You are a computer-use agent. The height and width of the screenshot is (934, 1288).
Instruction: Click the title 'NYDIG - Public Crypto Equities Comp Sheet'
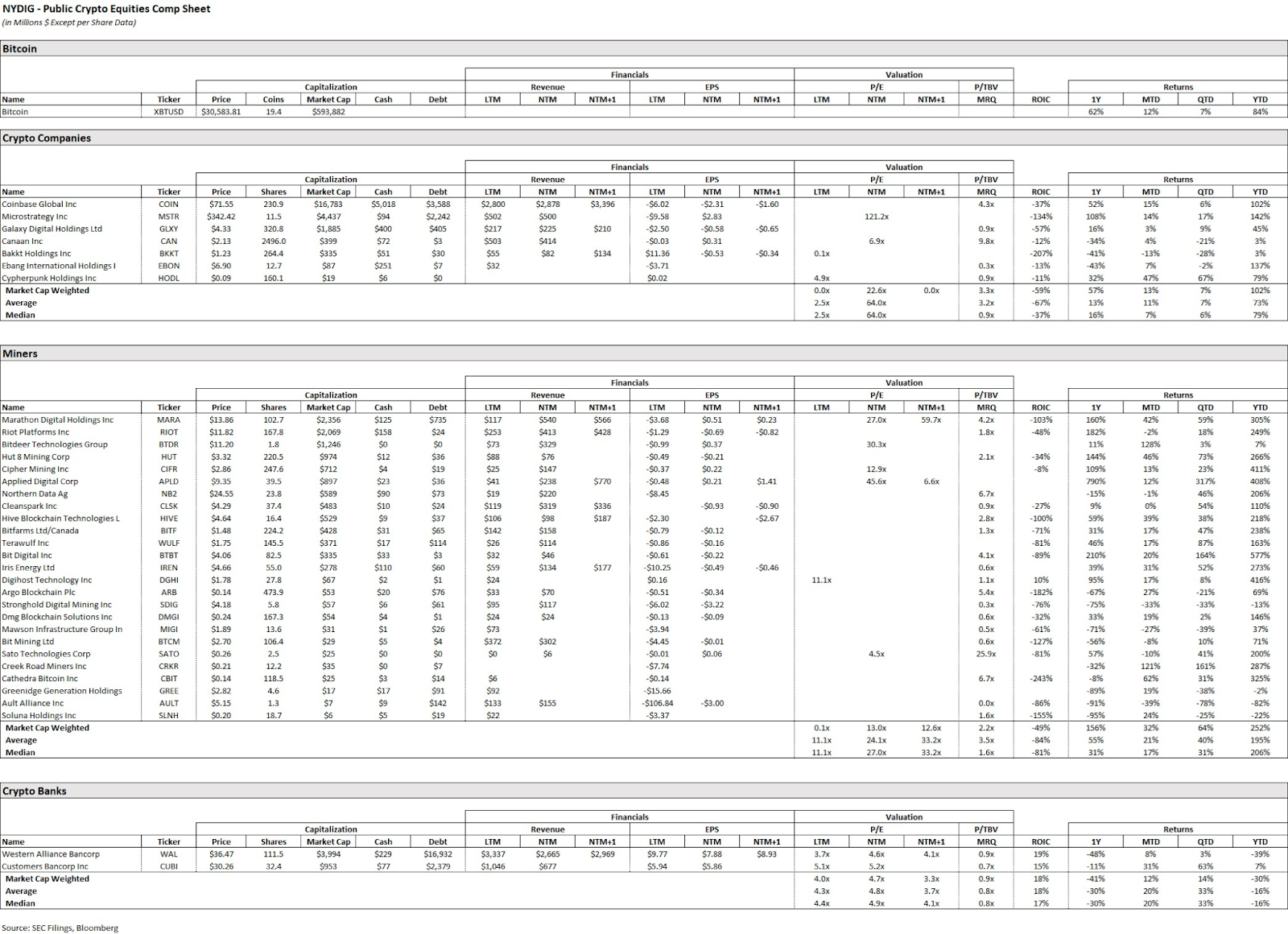[x=106, y=9]
